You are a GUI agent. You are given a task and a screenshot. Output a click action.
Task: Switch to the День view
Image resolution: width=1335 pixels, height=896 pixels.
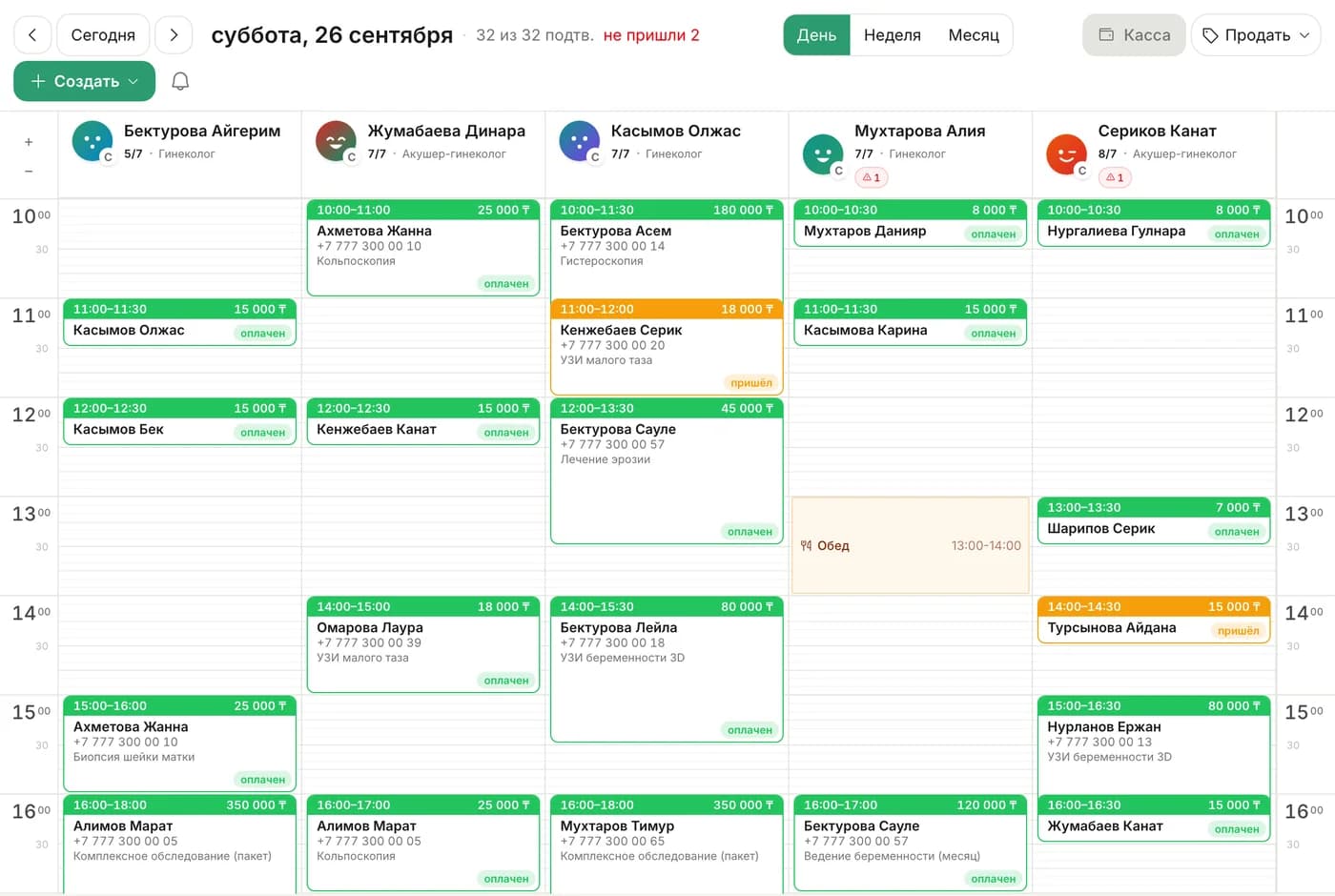coord(816,35)
